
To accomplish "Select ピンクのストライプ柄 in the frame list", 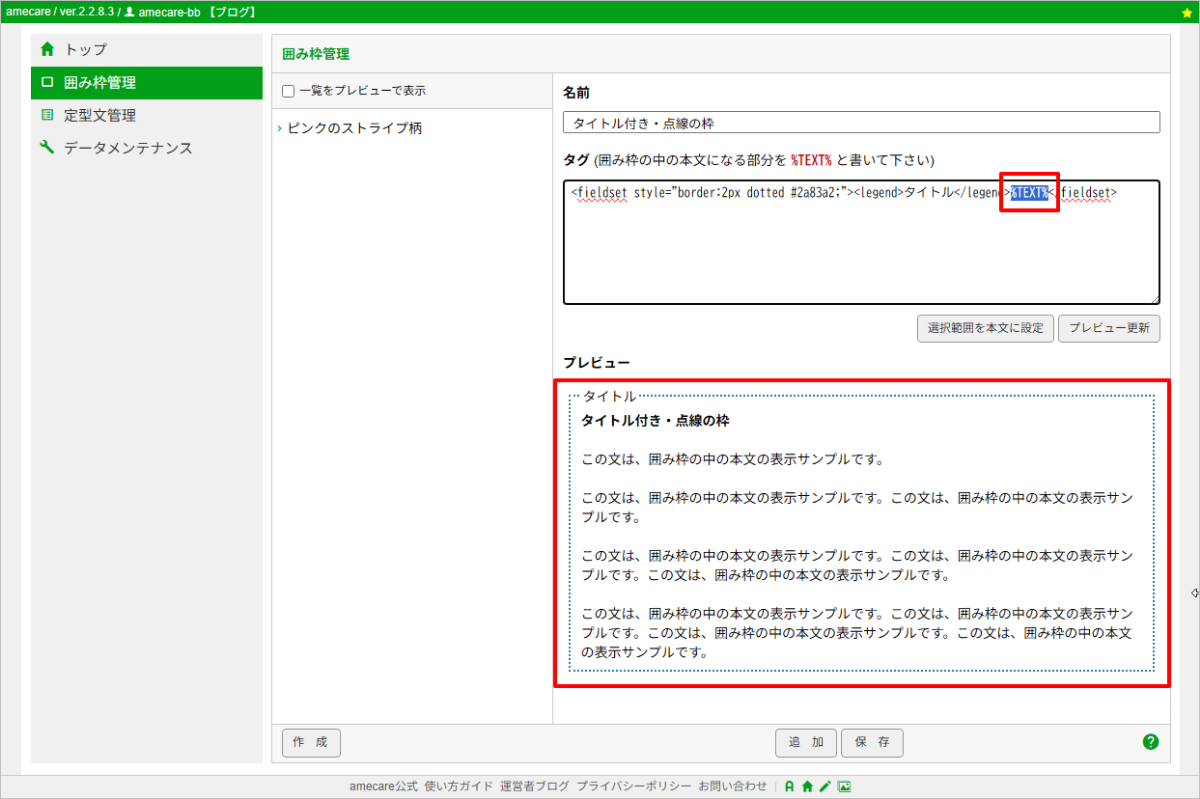I will pos(354,128).
